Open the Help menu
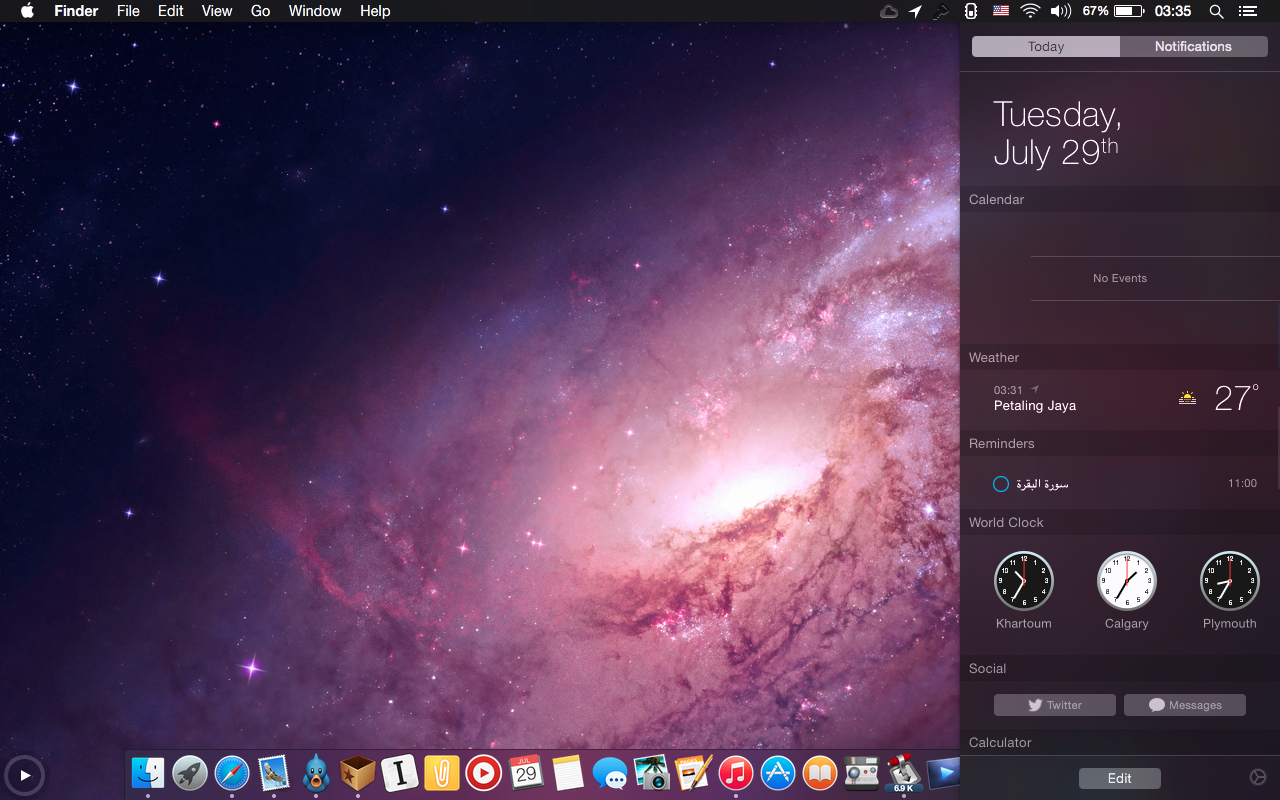1280x800 pixels. click(x=375, y=11)
